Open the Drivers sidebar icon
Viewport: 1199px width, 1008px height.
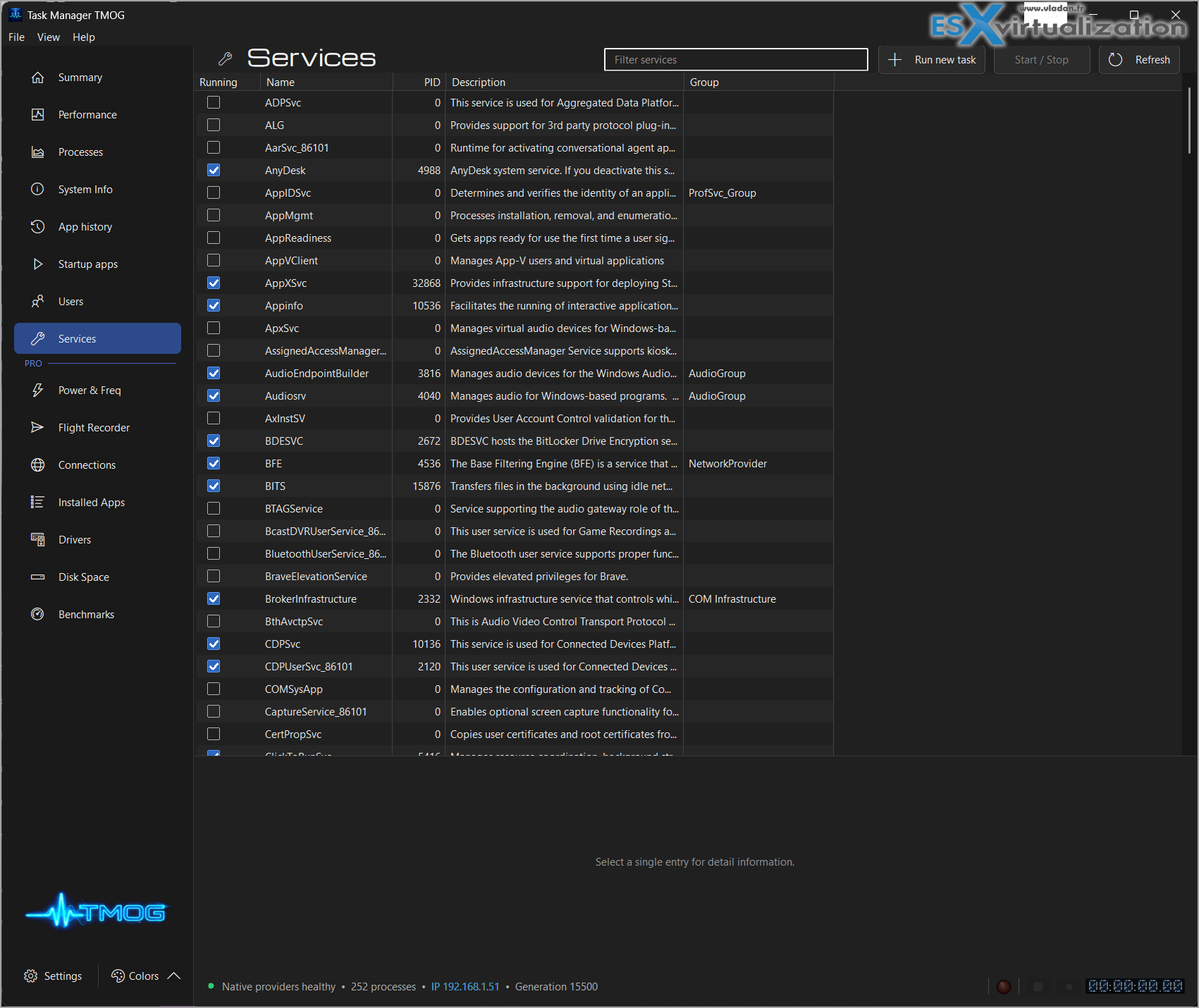tap(38, 540)
